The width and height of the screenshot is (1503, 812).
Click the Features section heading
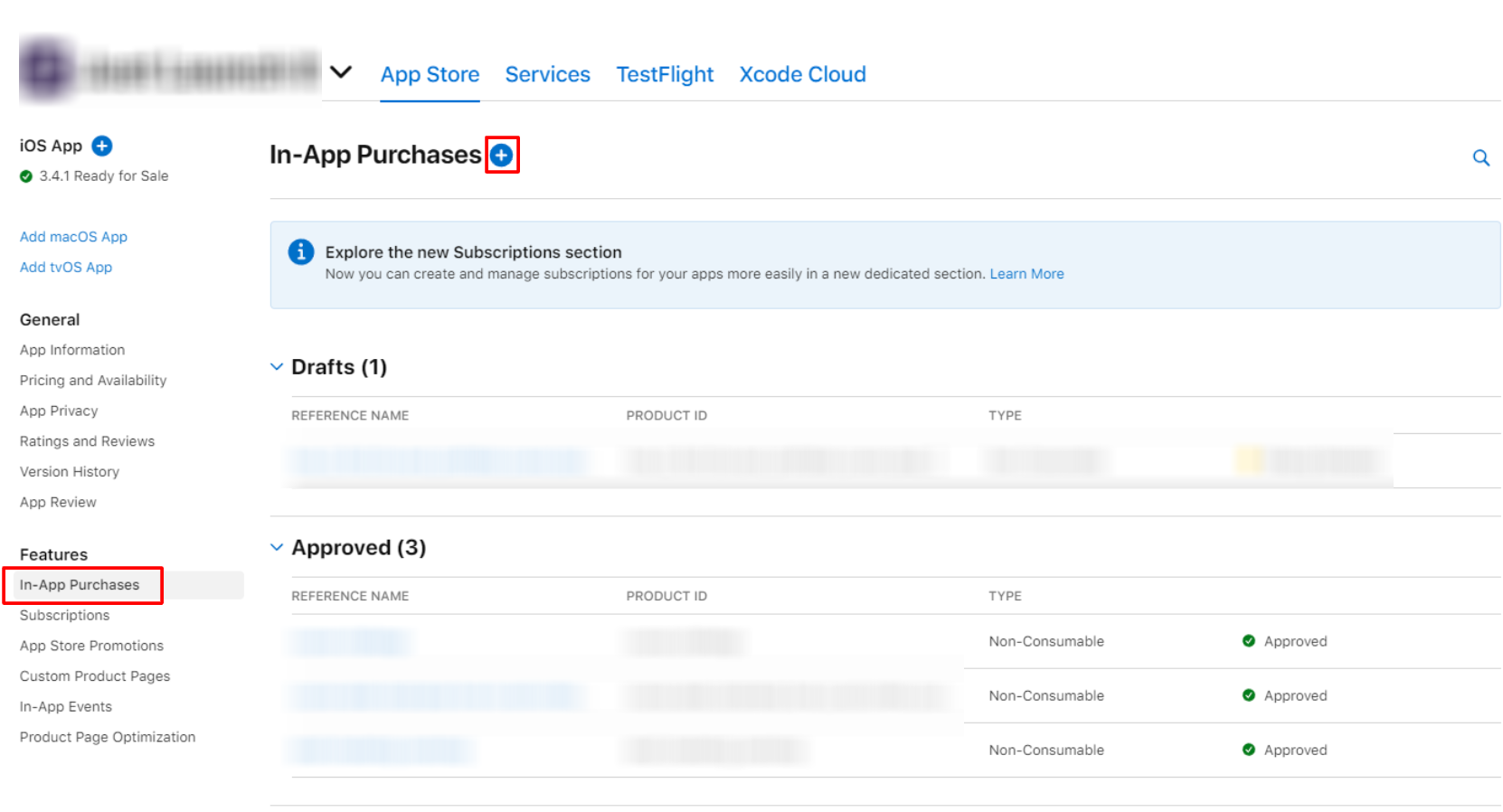tap(53, 555)
